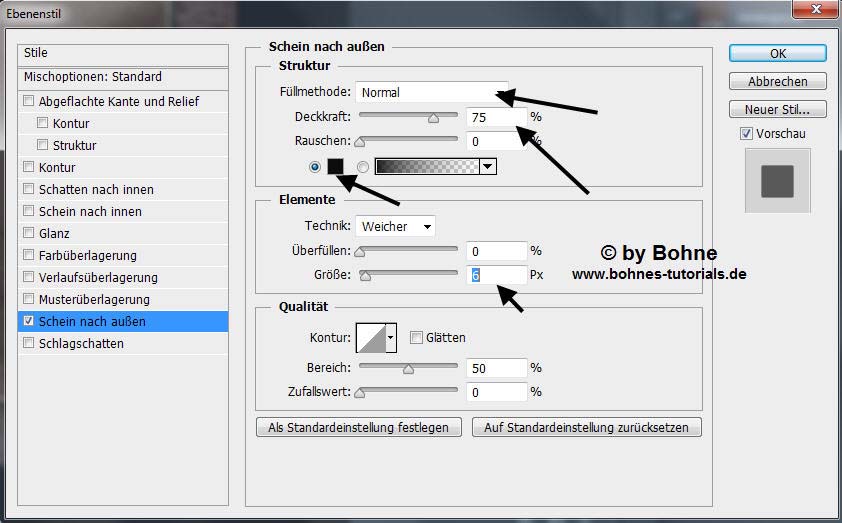Screen dimensions: 842x523
Task: Open the Technik dropdown set to Weicher
Action: coord(395,227)
